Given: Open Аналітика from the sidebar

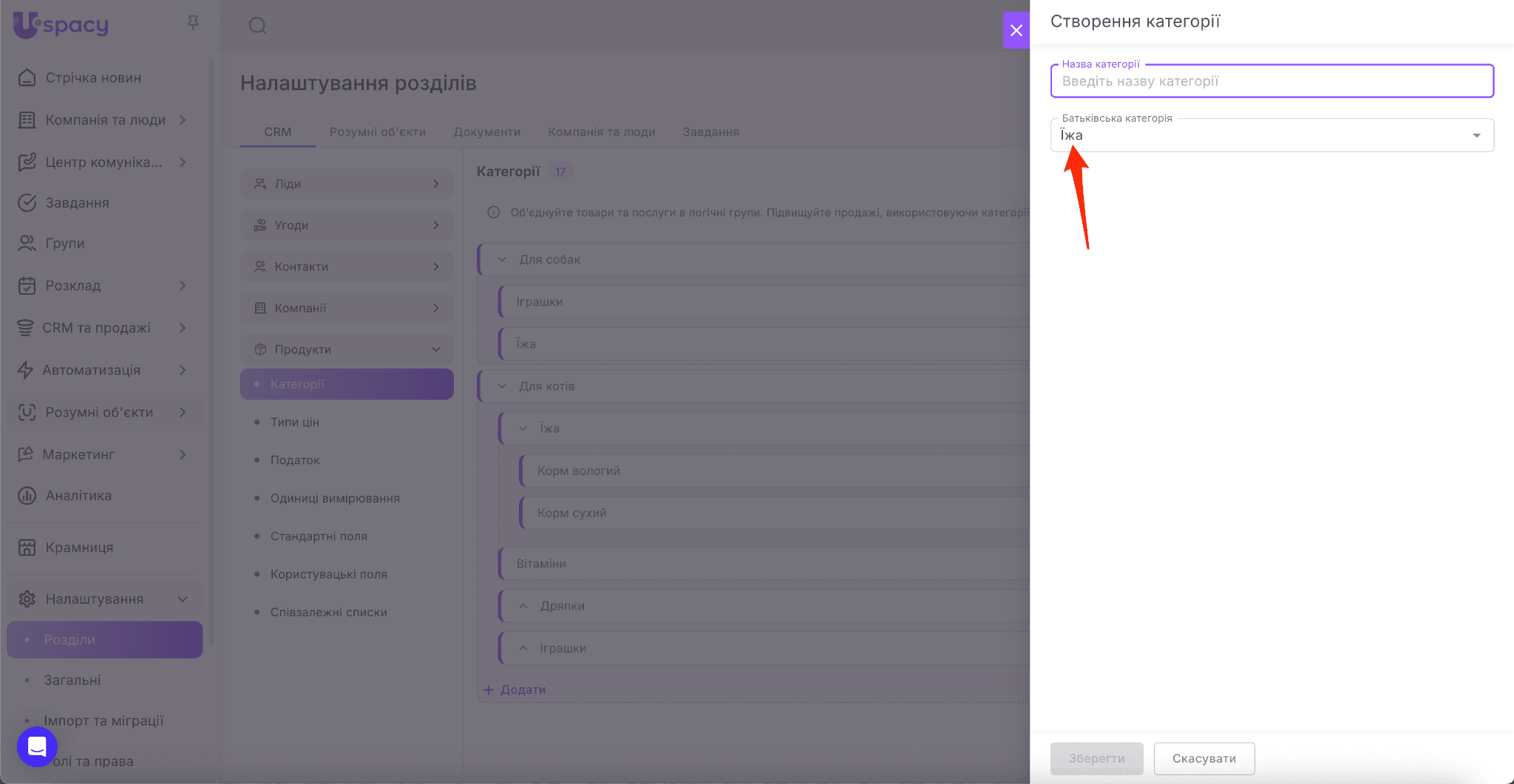Looking at the screenshot, I should click(x=78, y=496).
